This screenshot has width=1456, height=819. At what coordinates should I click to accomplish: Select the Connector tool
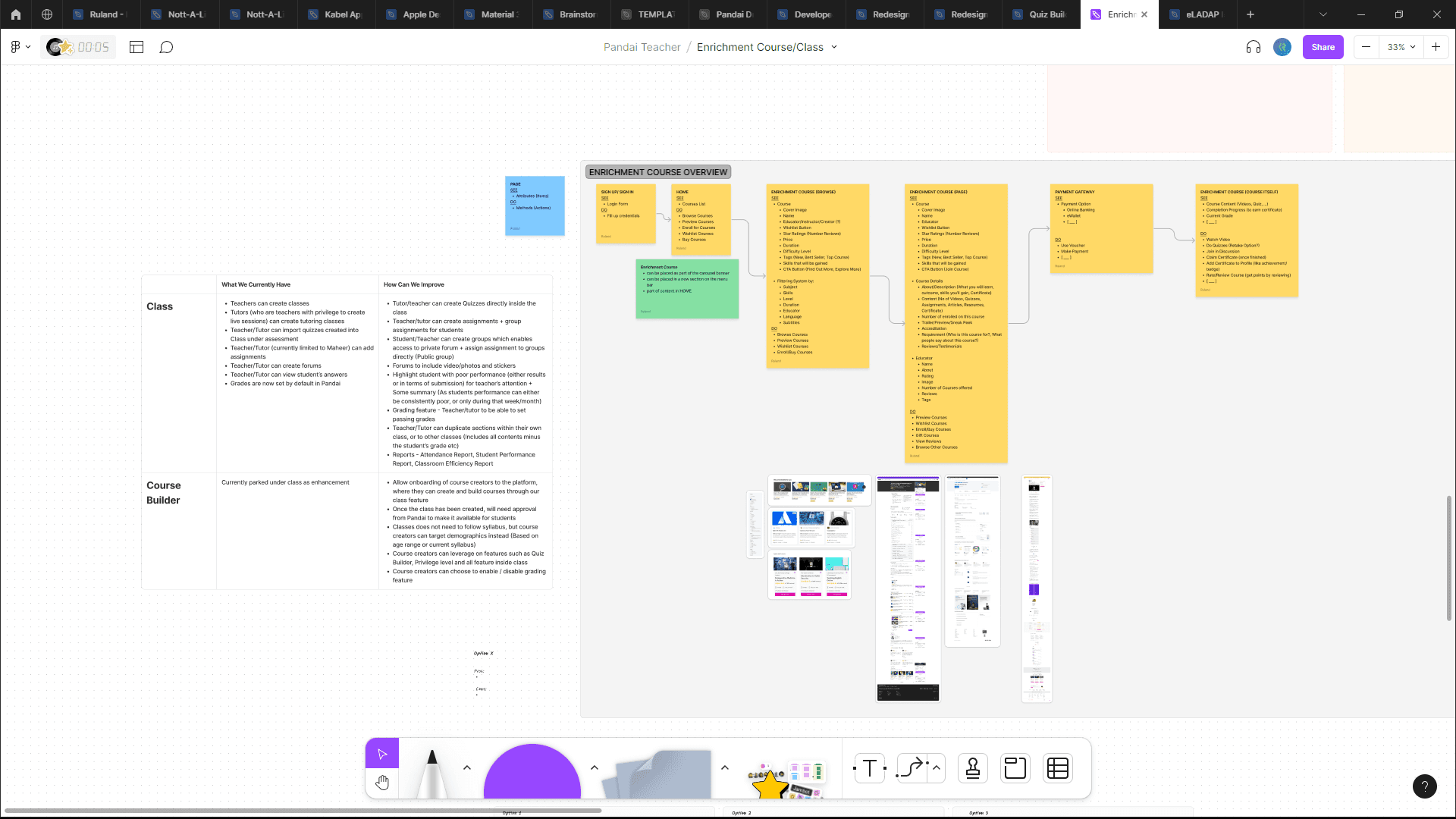pyautogui.click(x=912, y=768)
